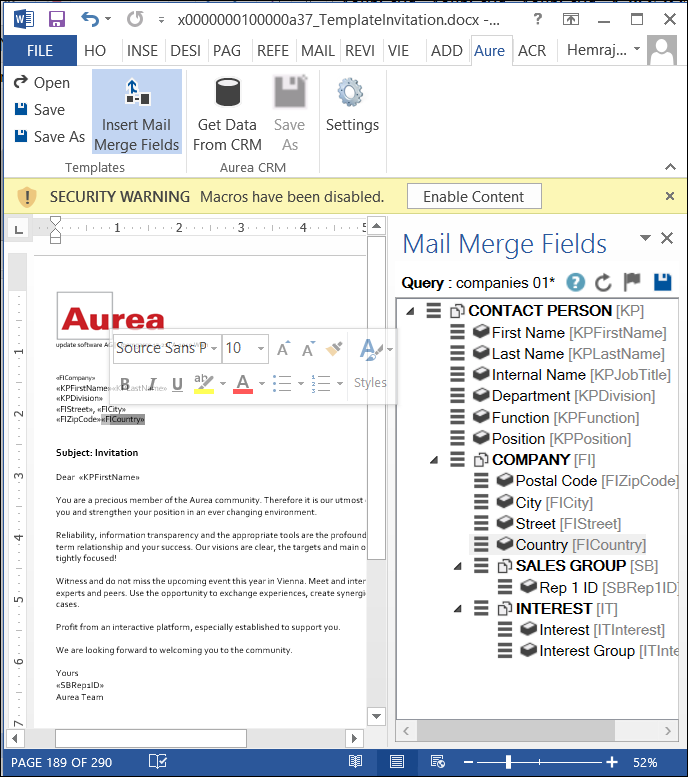Image resolution: width=688 pixels, height=777 pixels.
Task: Save the query with floppy icon
Action: click(662, 282)
